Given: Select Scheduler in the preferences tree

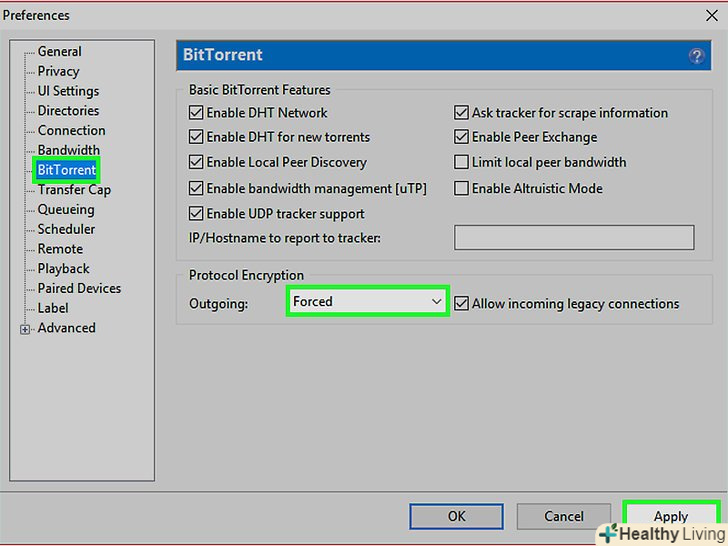Looking at the screenshot, I should tap(66, 229).
